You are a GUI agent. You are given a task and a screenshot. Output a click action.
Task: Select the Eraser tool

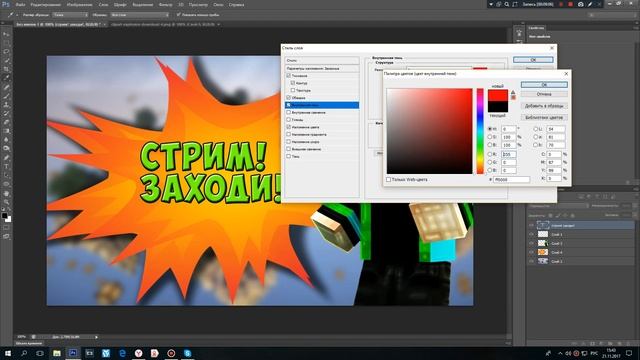click(x=6, y=122)
